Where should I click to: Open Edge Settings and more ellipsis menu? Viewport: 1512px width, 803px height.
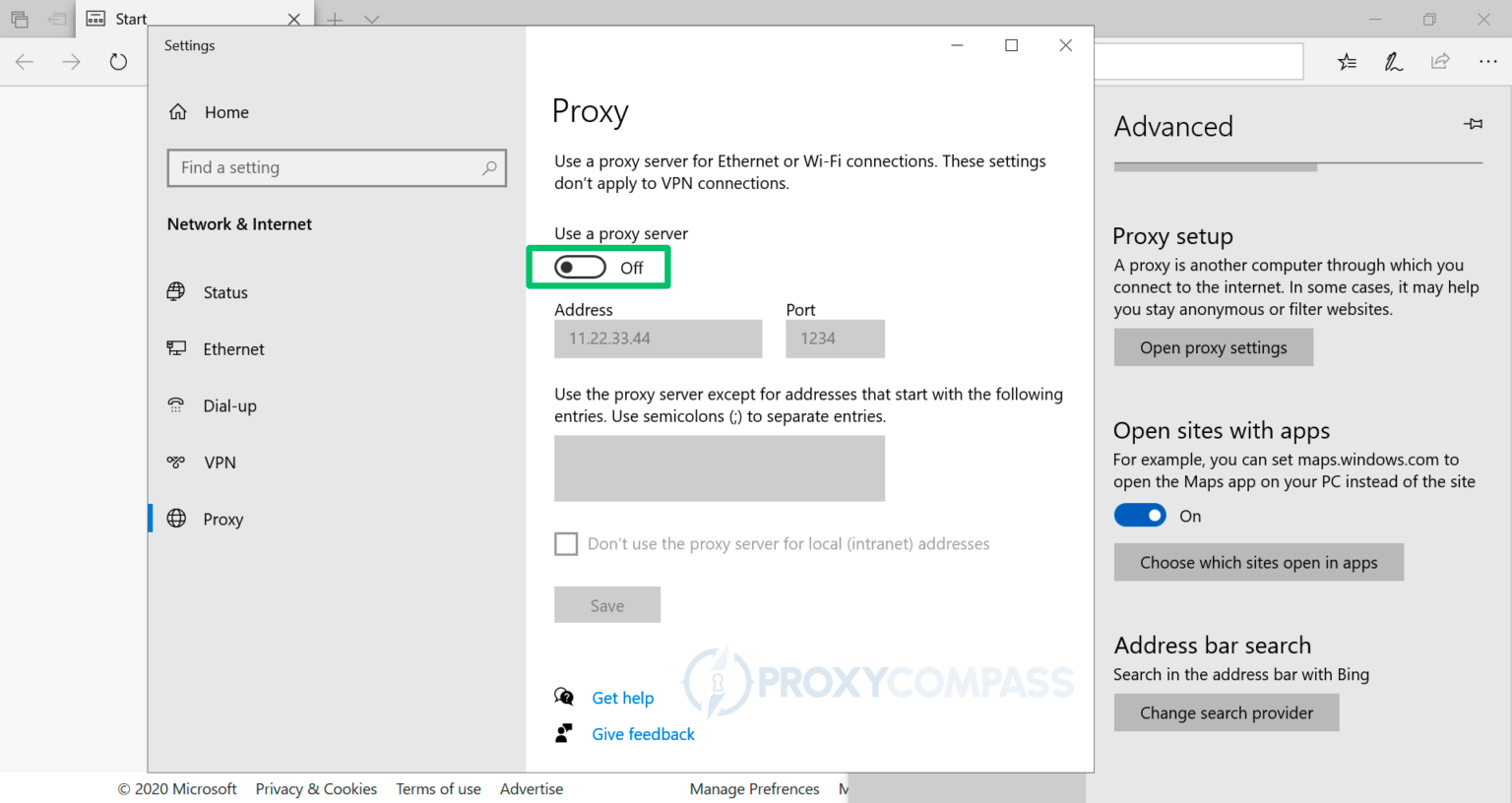tap(1488, 61)
